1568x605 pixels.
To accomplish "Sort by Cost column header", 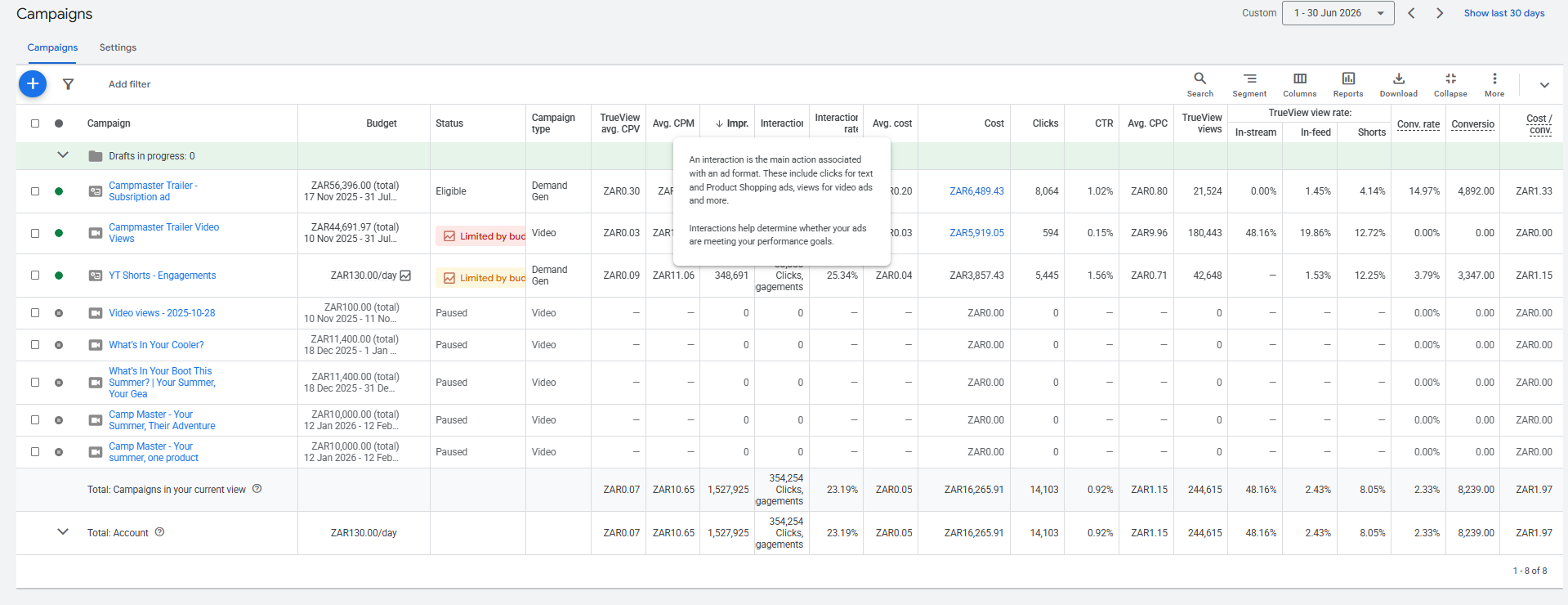I will click(994, 123).
